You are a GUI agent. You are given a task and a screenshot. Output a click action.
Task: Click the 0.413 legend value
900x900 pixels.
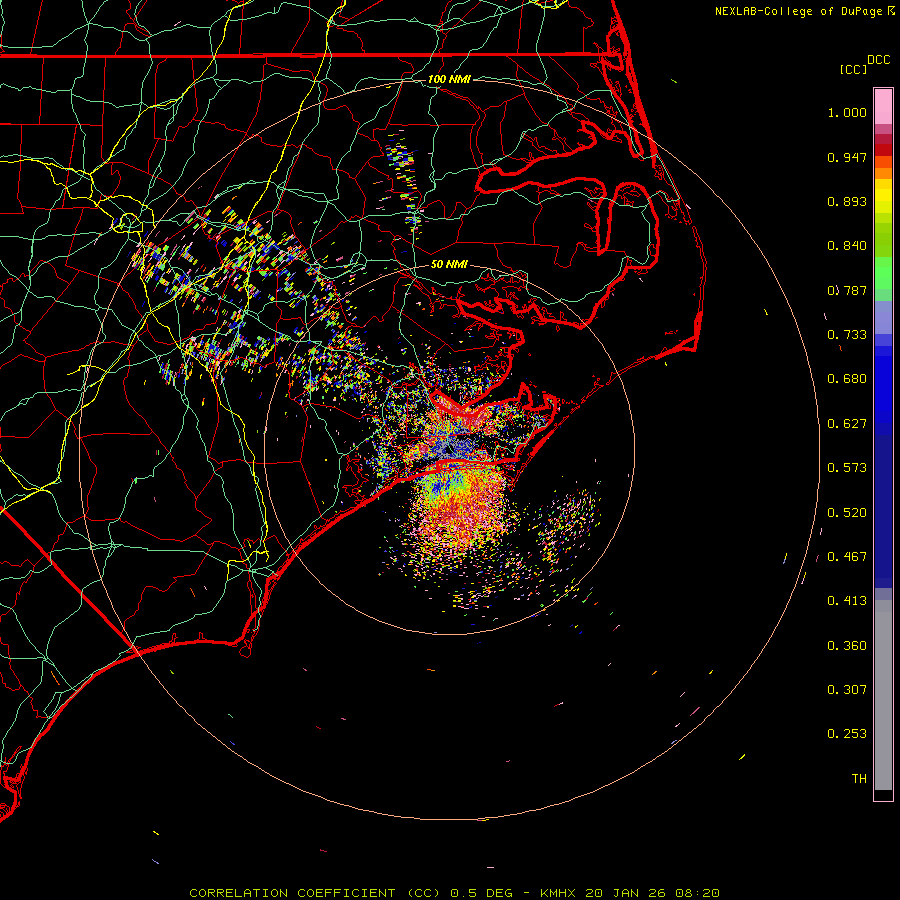(x=847, y=601)
